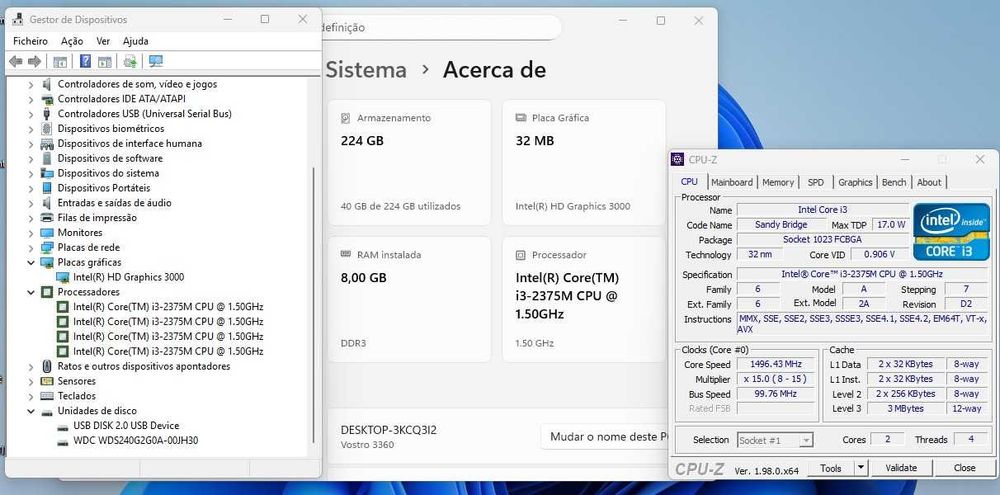Switch to the About tab in CPU-Z
The height and width of the screenshot is (495, 1000).
coord(929,182)
